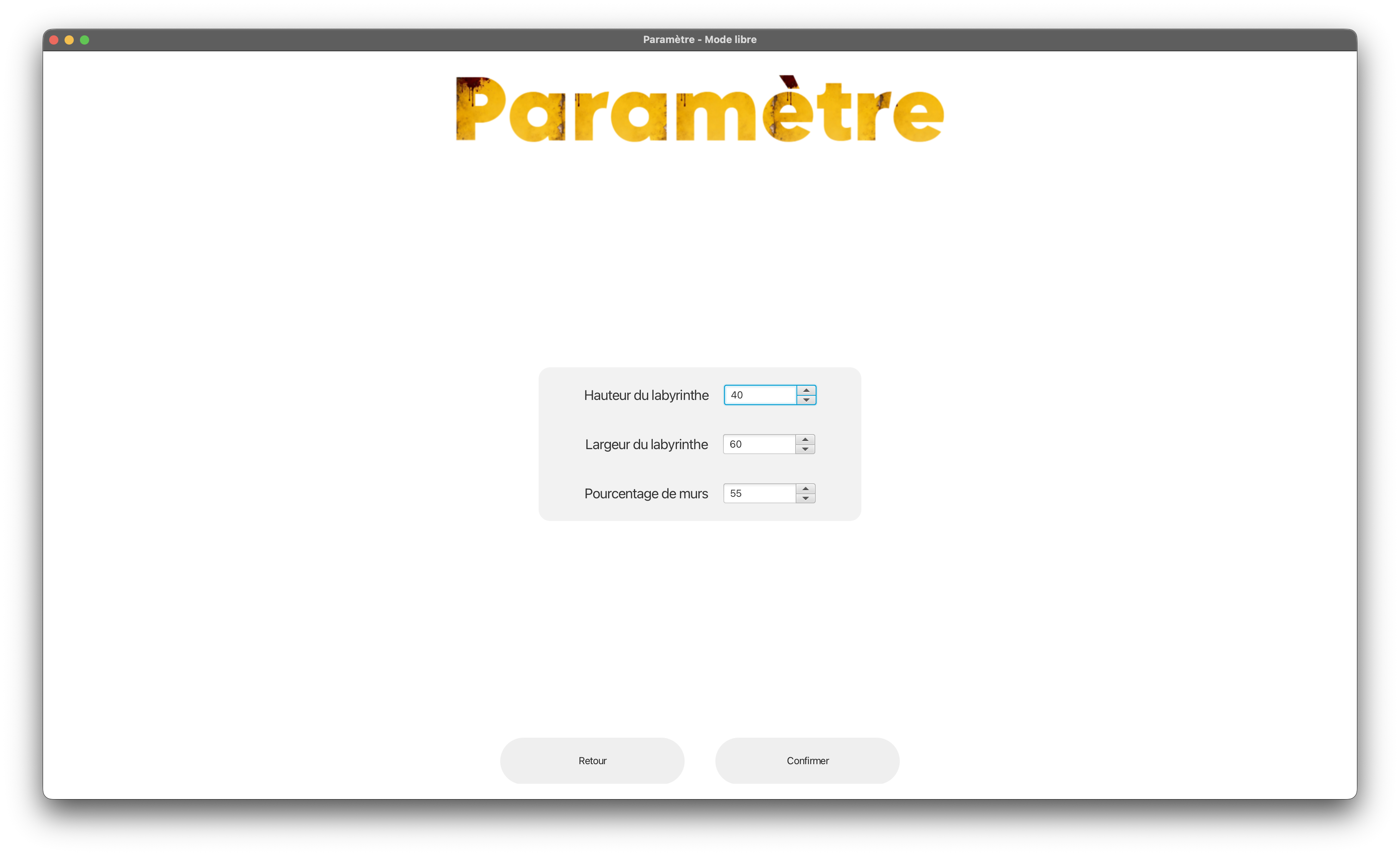
Task: Click the Largeur du labyrinthe label
Action: point(646,444)
